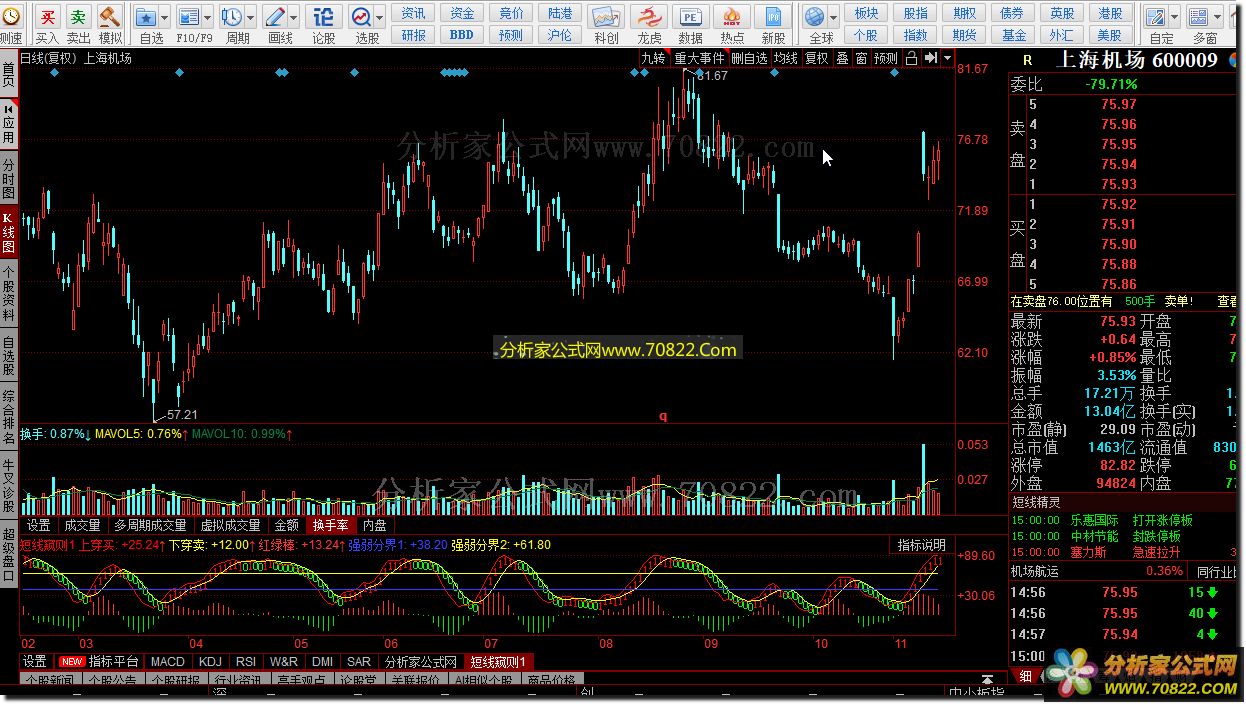This screenshot has width=1246, height=704.
Task: Toggle the 九转 indicator
Action: click(x=653, y=58)
